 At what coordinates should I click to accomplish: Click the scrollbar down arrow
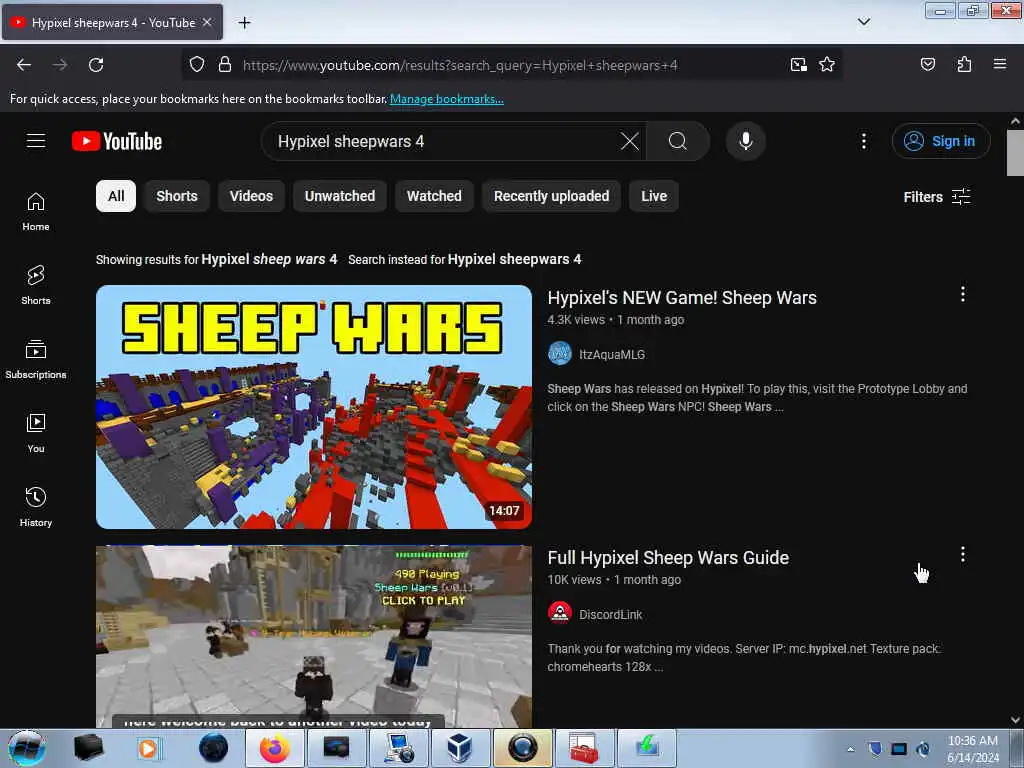[1015, 720]
